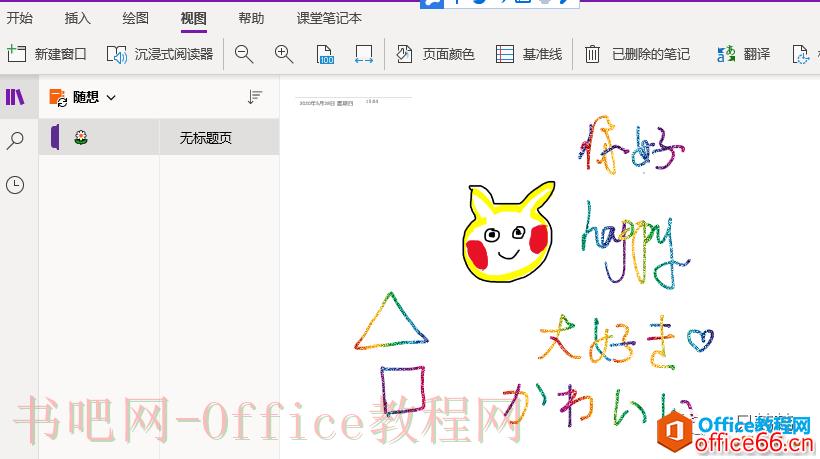Zoom in with the plus magnifier
Screen dimensions: 820x459
[x=283, y=54]
